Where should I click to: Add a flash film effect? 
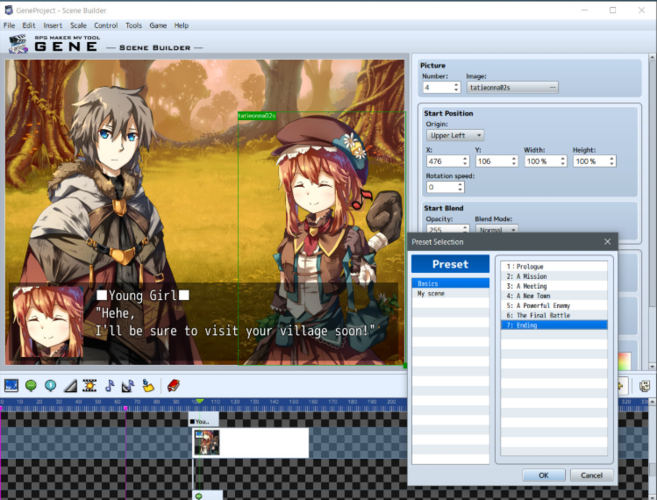(90, 386)
